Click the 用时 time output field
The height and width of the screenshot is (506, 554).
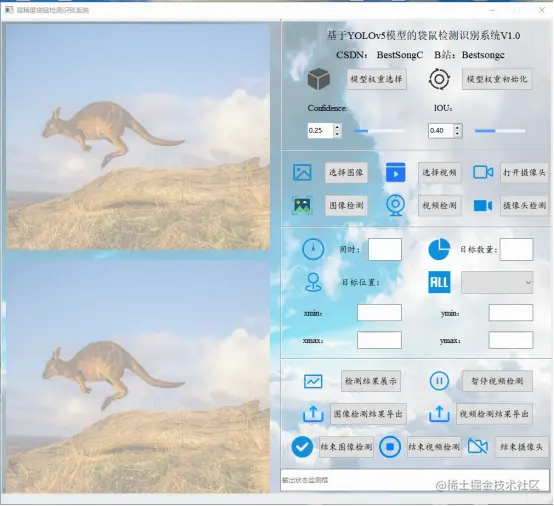[x=385, y=249]
